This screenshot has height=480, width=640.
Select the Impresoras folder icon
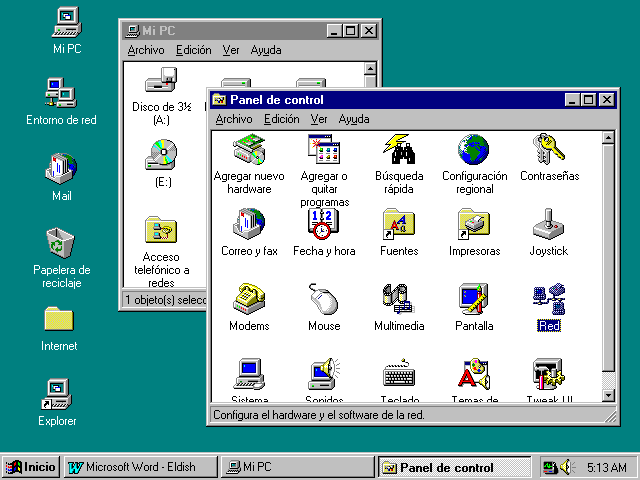[474, 224]
